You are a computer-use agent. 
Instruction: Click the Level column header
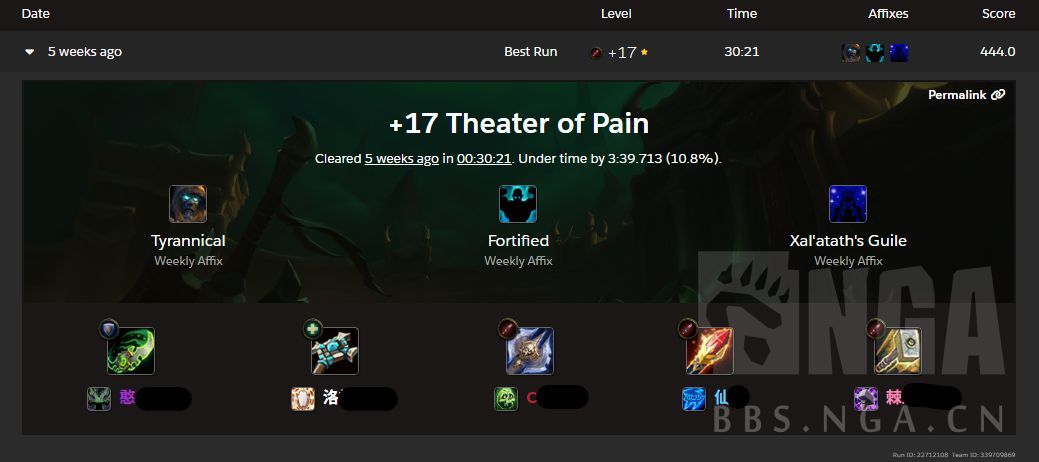tap(616, 13)
